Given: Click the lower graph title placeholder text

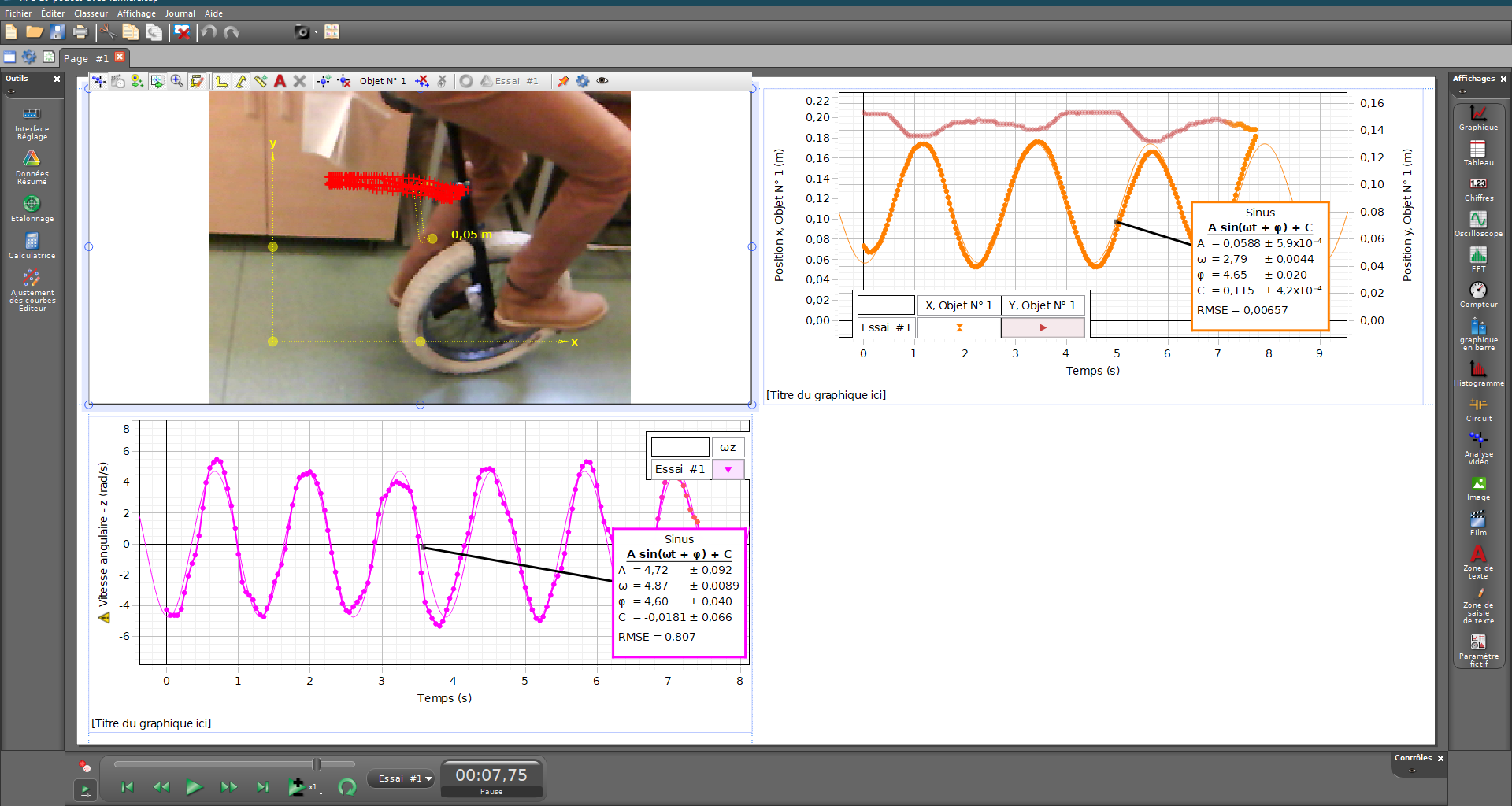Looking at the screenshot, I should [151, 723].
